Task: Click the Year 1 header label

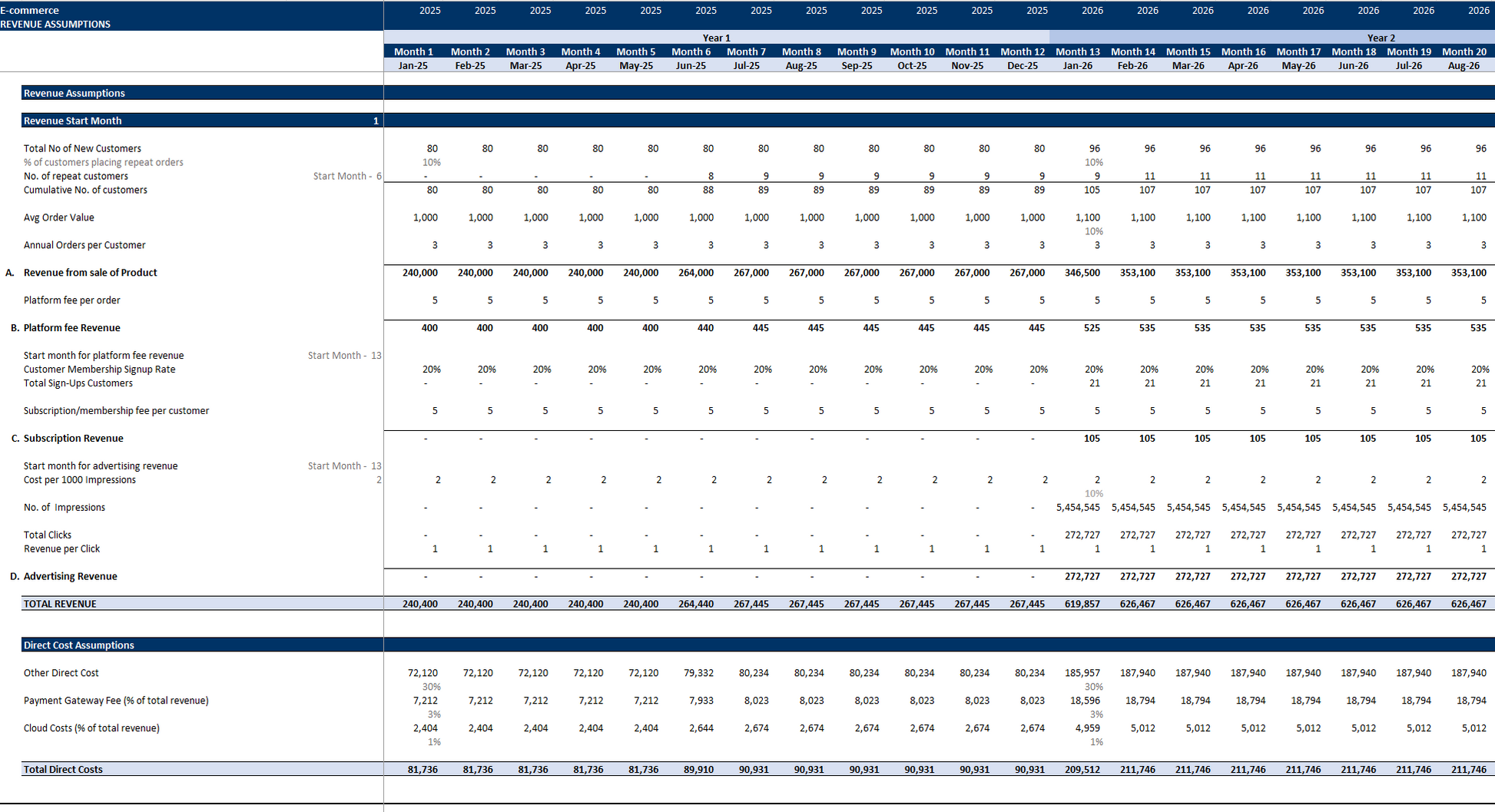Action: pyautogui.click(x=716, y=38)
